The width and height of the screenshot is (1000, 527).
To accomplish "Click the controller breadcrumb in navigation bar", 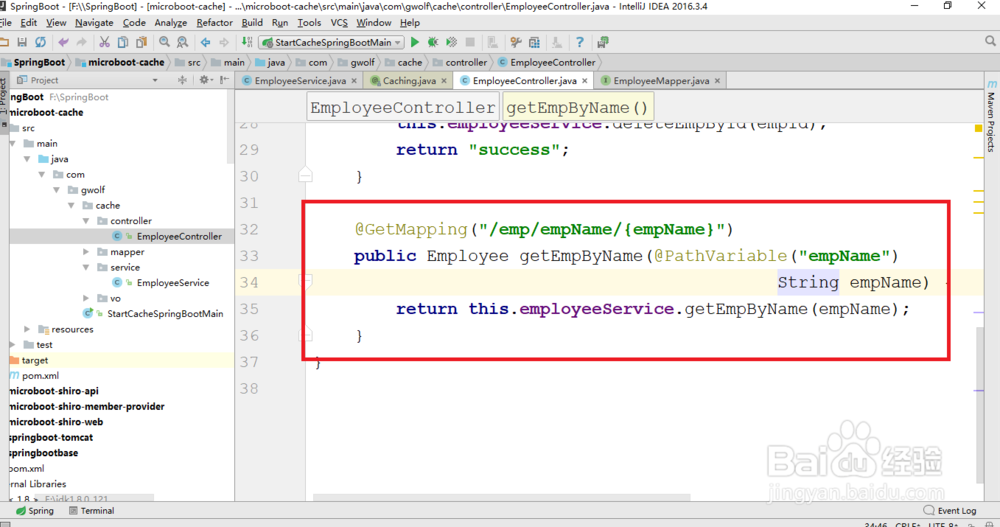I will tap(460, 63).
